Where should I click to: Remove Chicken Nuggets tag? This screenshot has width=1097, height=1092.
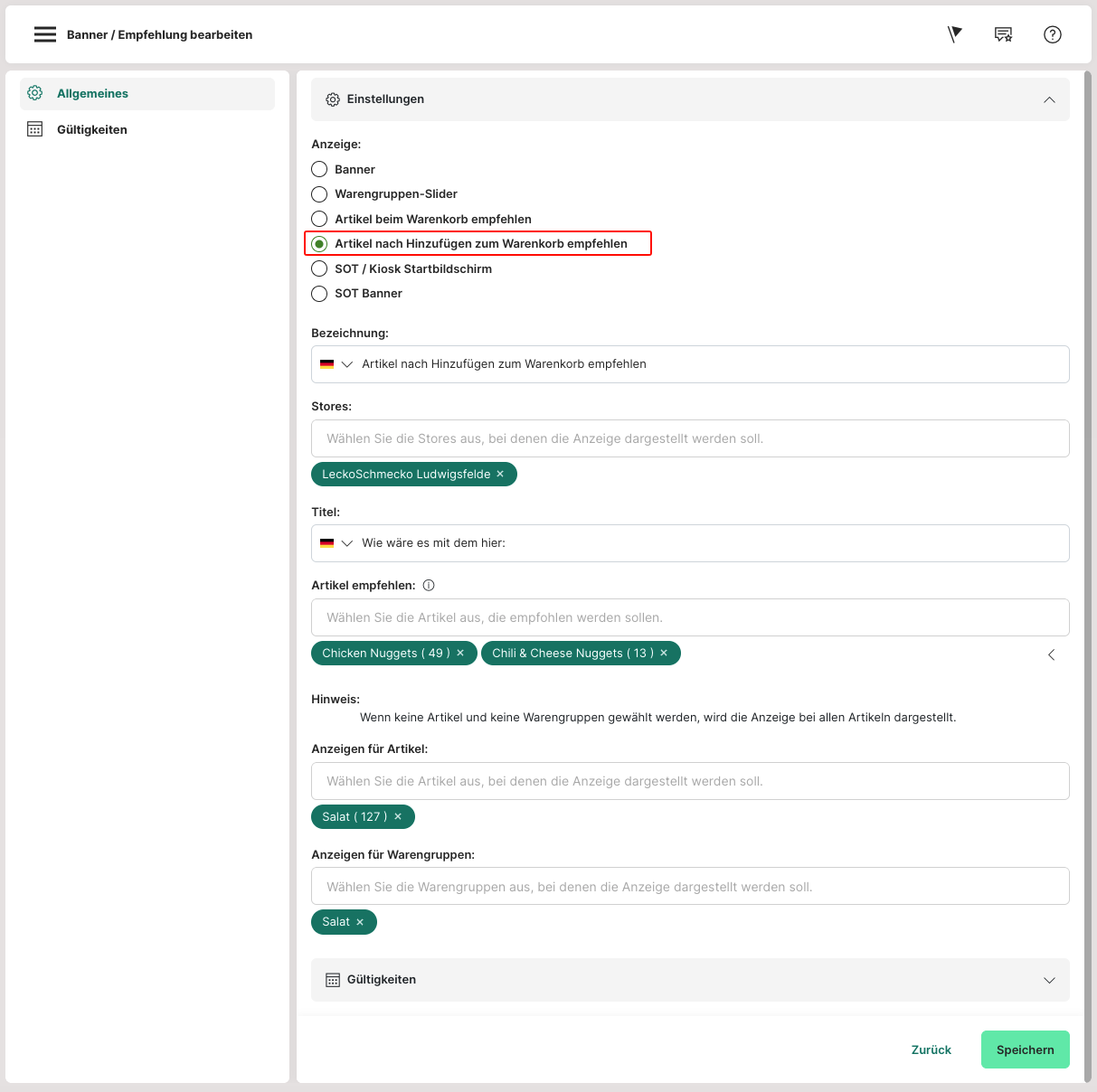[460, 653]
